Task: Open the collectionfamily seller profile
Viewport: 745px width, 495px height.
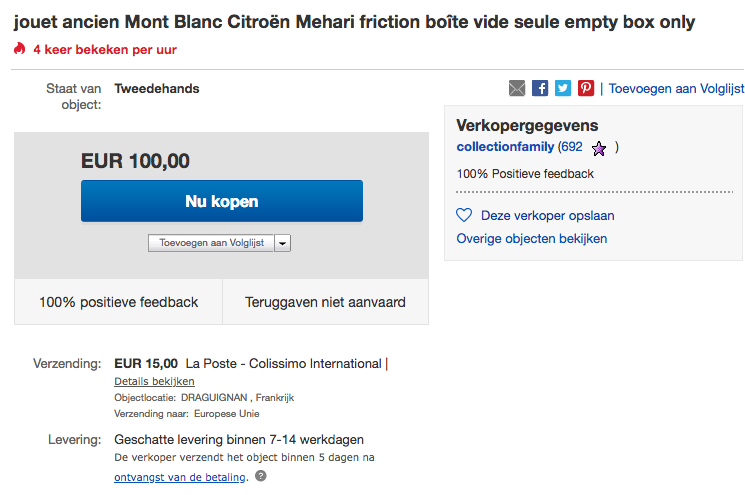Action: click(505, 147)
